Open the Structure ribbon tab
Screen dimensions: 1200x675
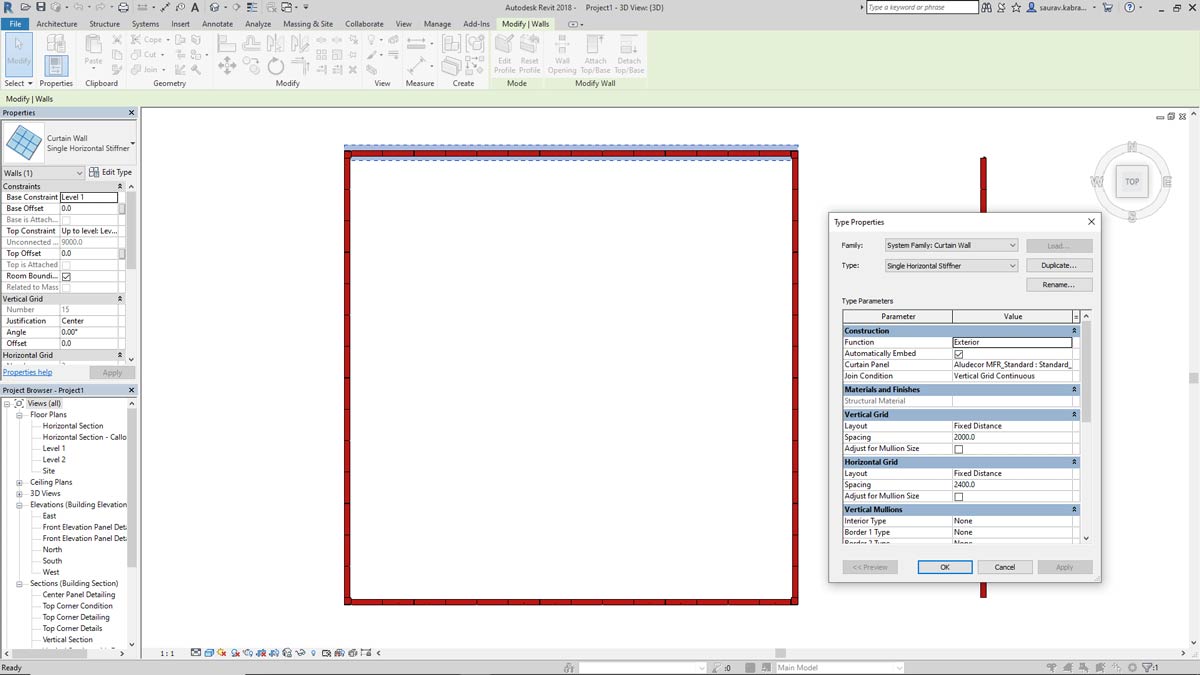(104, 24)
